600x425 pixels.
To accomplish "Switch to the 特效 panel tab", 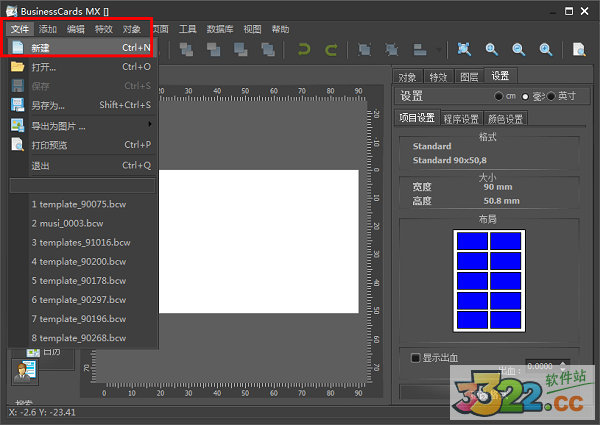I will pos(438,77).
